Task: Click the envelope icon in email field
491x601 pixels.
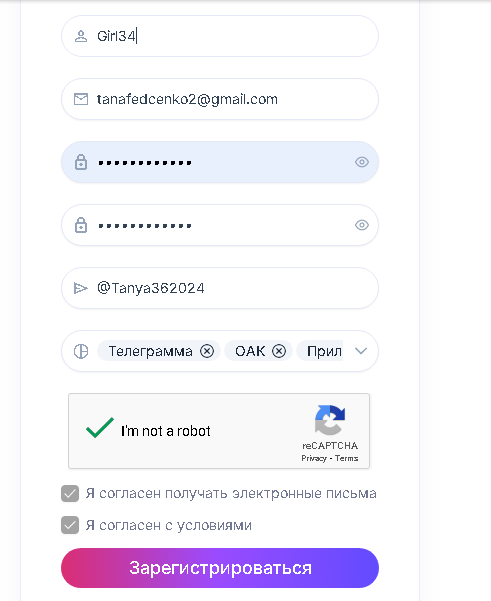Action: (x=81, y=99)
